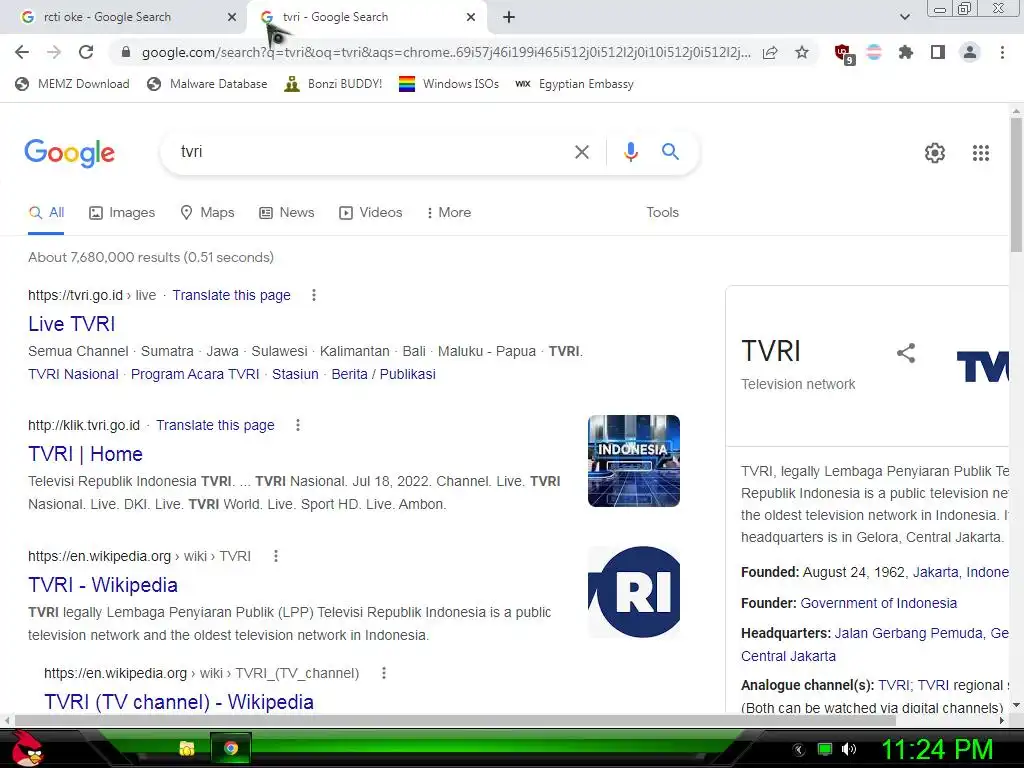Share this page from the address bar

pos(770,52)
